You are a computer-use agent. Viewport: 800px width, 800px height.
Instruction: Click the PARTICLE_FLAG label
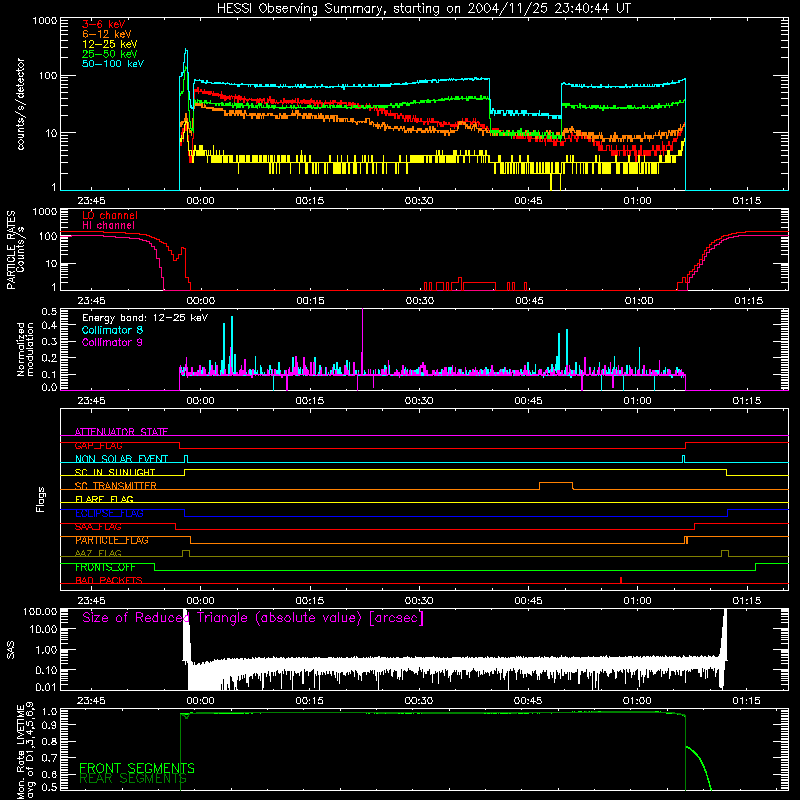pyautogui.click(x=112, y=540)
